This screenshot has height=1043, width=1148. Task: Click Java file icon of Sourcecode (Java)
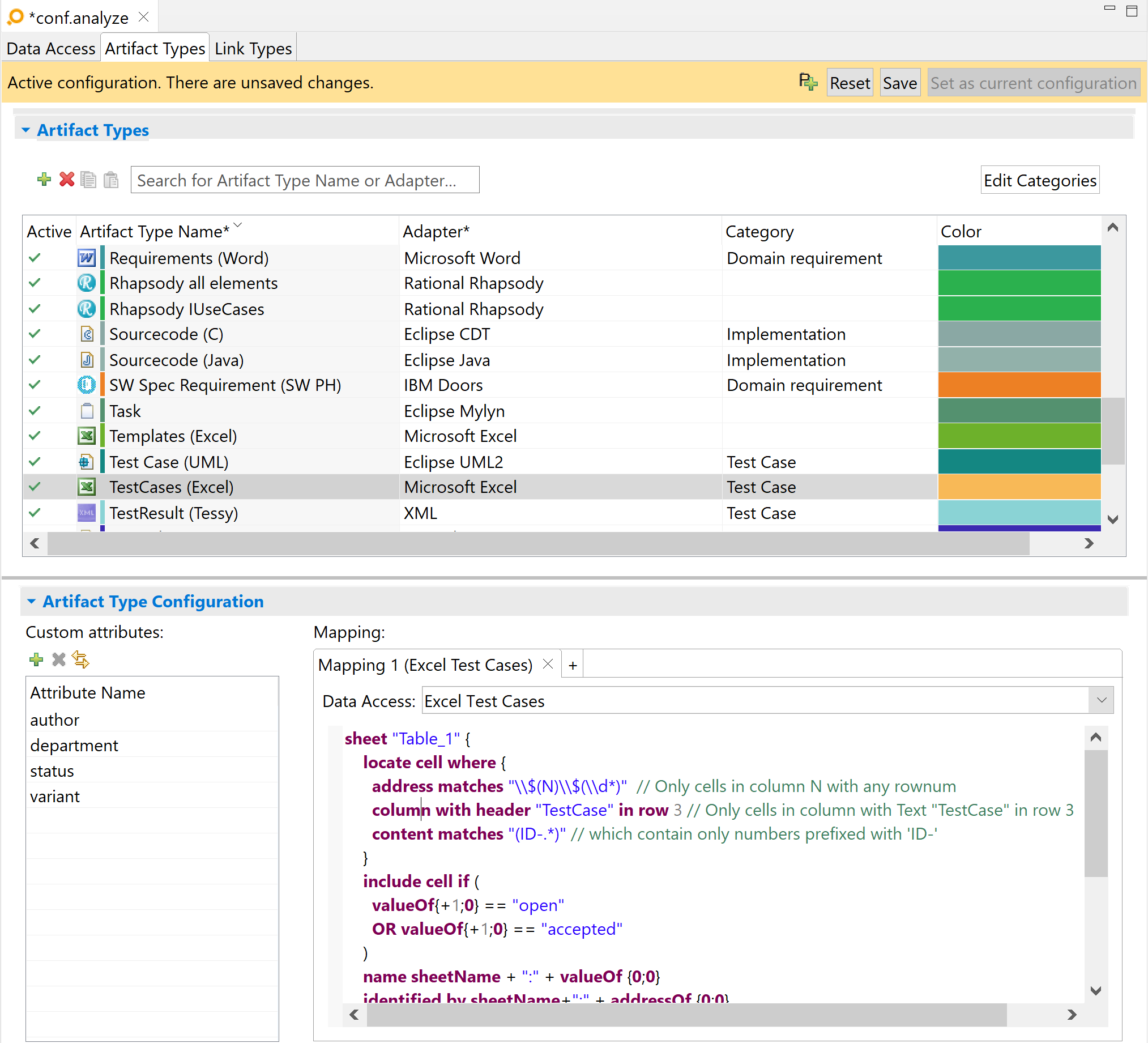(x=87, y=359)
